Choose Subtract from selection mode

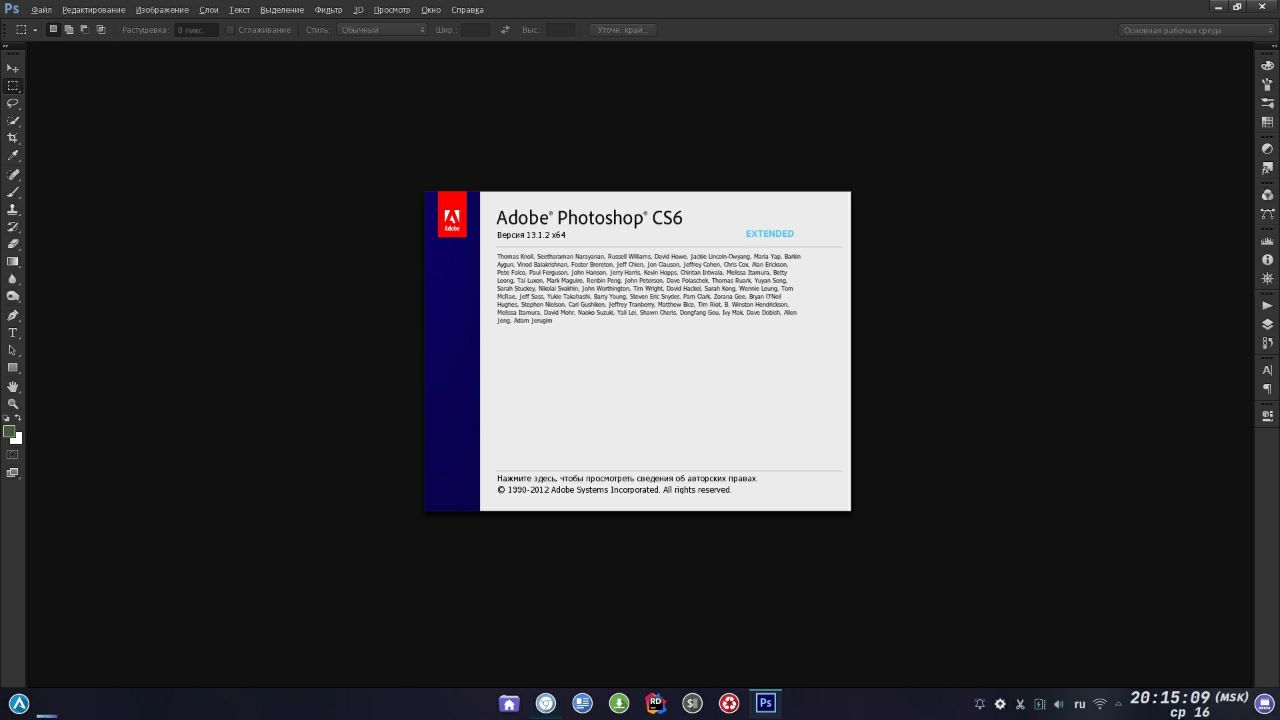[85, 30]
